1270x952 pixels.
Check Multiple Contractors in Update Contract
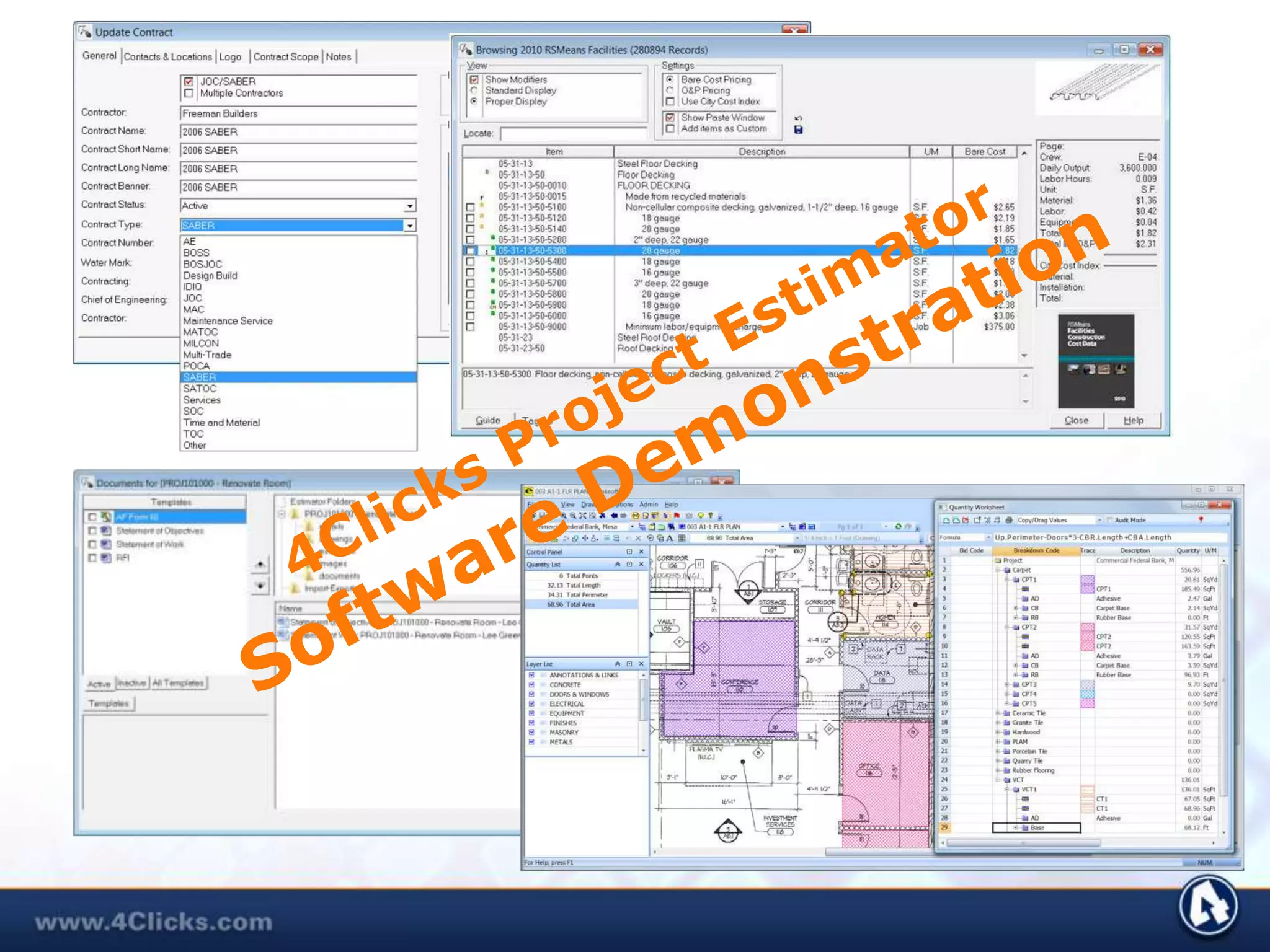(x=189, y=93)
